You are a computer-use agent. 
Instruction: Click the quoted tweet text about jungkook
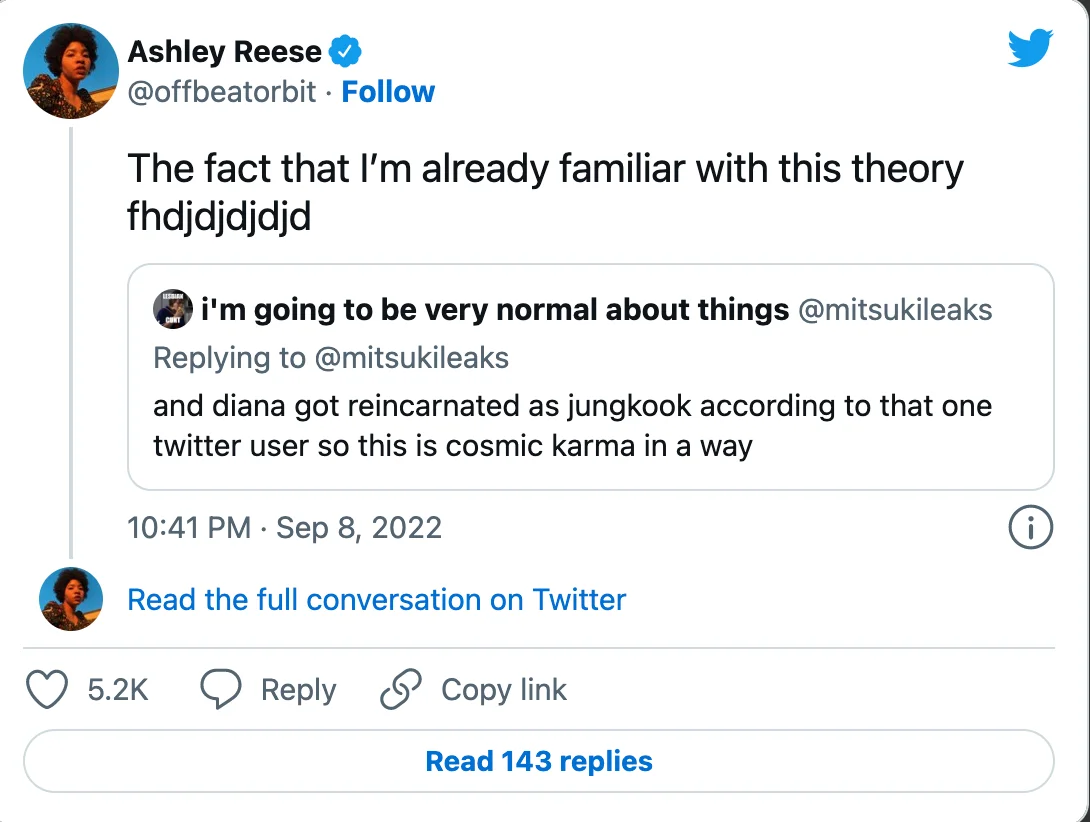coord(572,426)
